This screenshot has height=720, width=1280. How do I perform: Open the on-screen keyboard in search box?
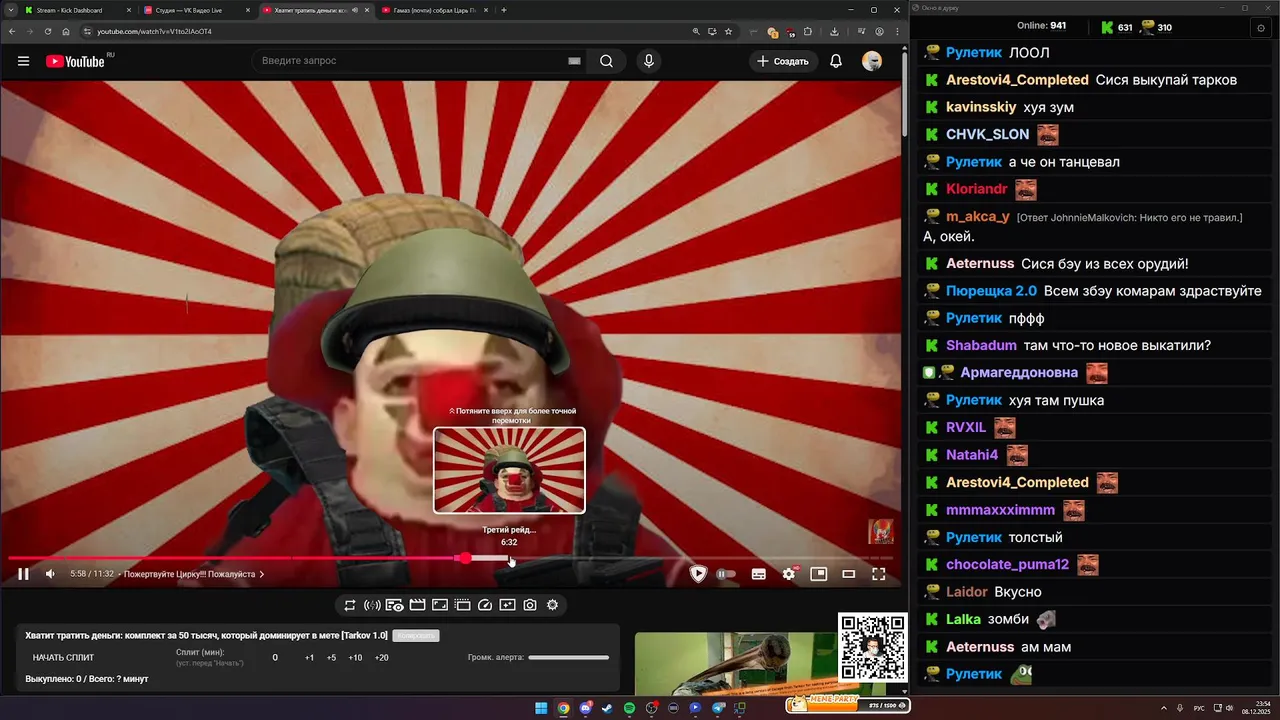click(574, 61)
